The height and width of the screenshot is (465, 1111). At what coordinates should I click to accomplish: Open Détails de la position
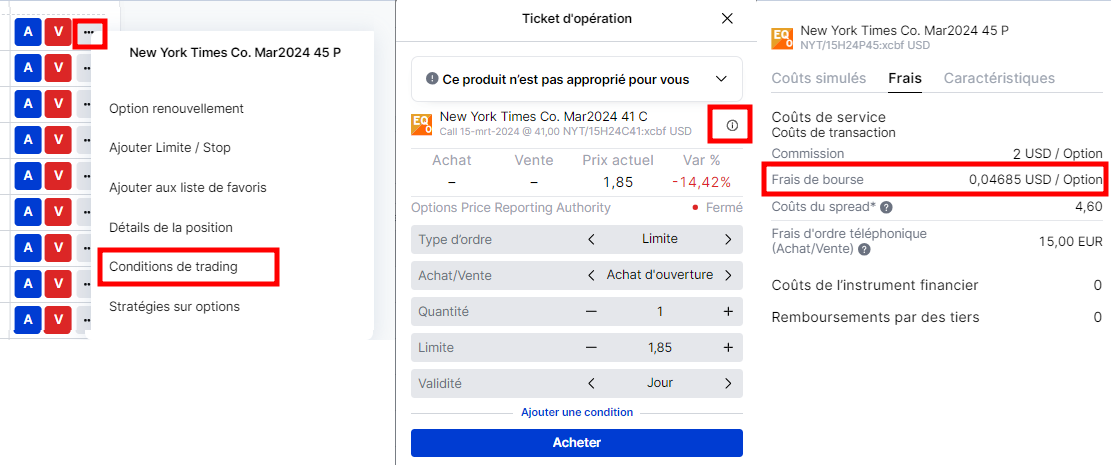point(171,228)
